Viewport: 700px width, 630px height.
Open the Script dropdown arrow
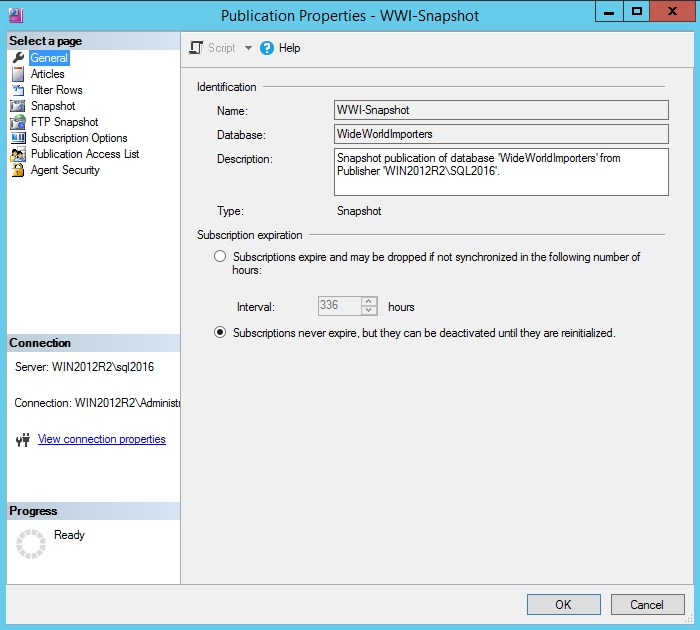click(x=248, y=48)
